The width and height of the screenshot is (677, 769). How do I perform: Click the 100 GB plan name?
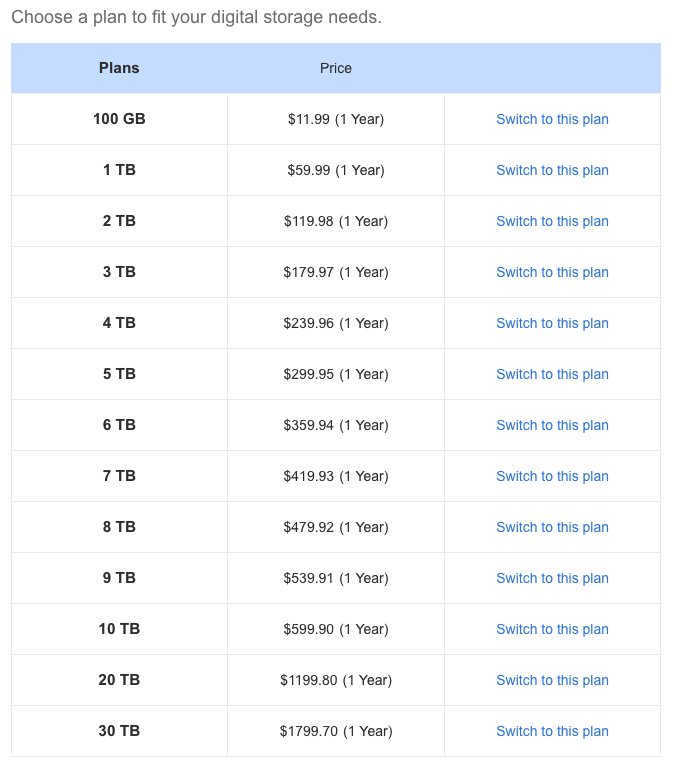pos(119,119)
